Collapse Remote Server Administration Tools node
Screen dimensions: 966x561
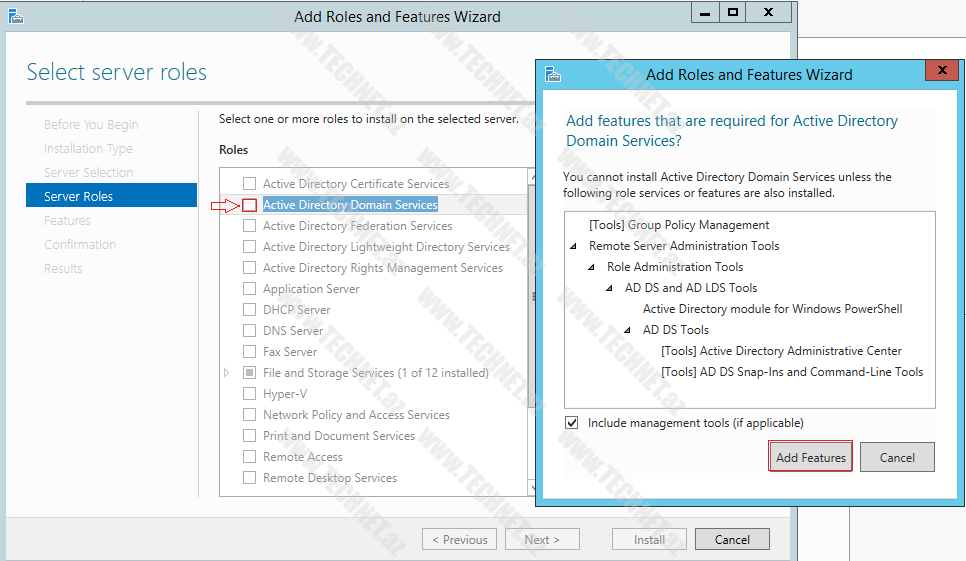point(574,246)
